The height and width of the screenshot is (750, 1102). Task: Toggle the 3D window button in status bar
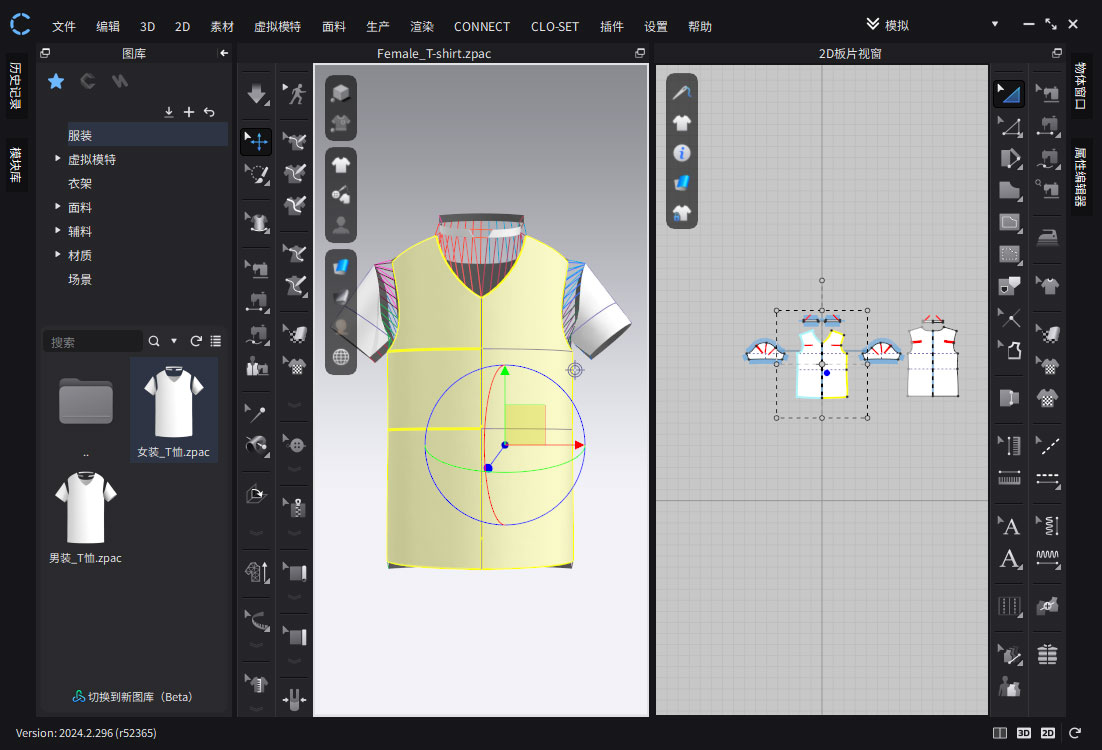[x=1024, y=733]
